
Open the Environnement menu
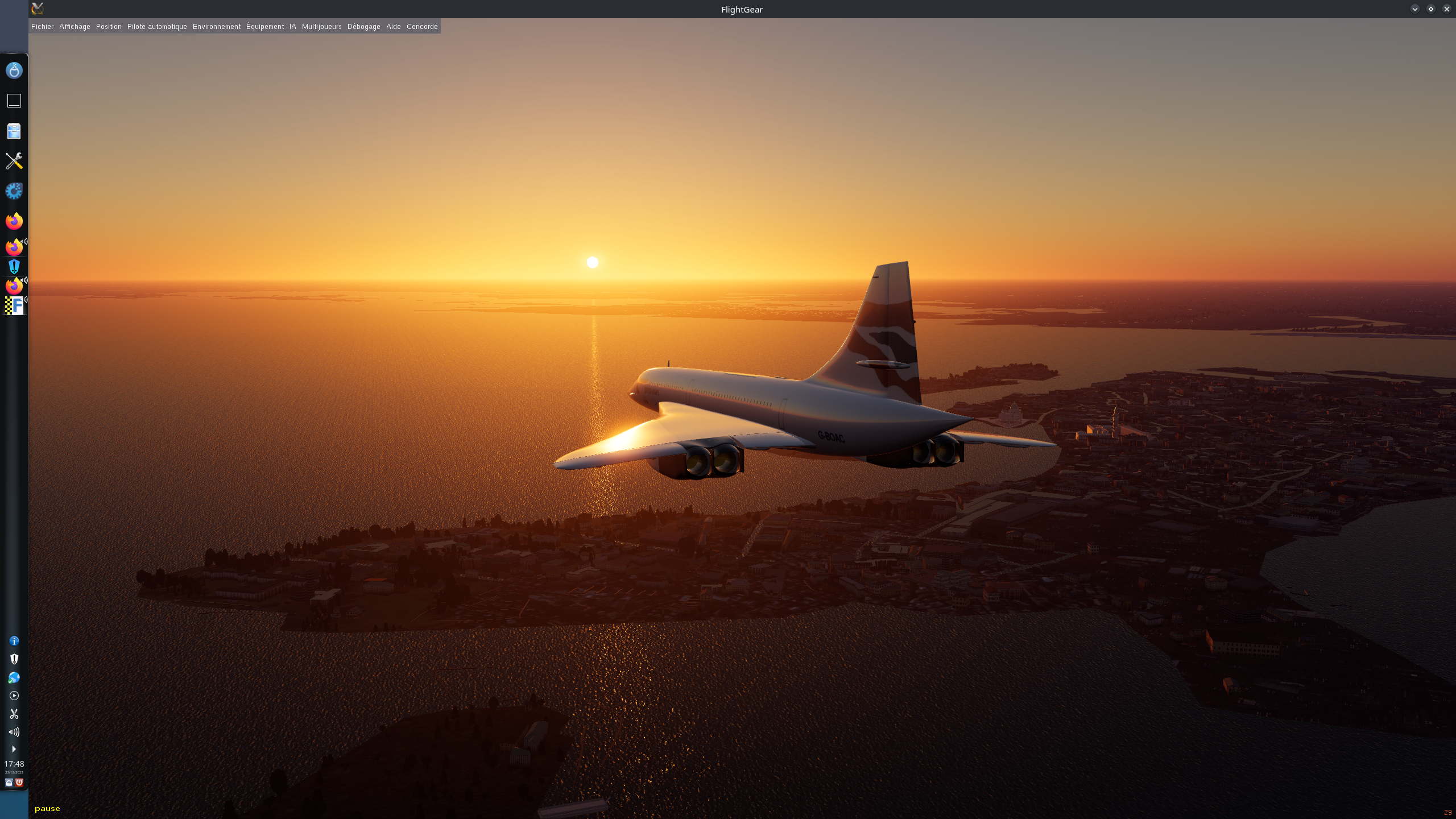(216, 27)
